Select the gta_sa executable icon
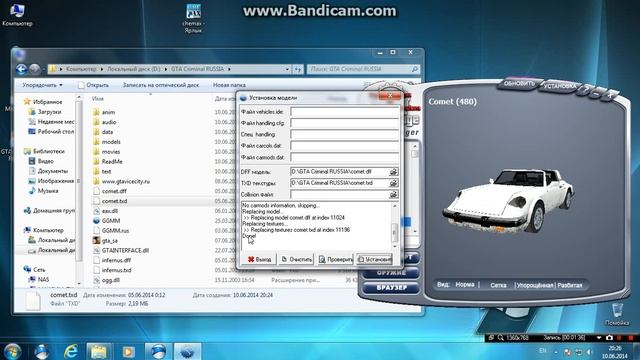Image resolution: width=640 pixels, height=360 pixels. point(96,240)
